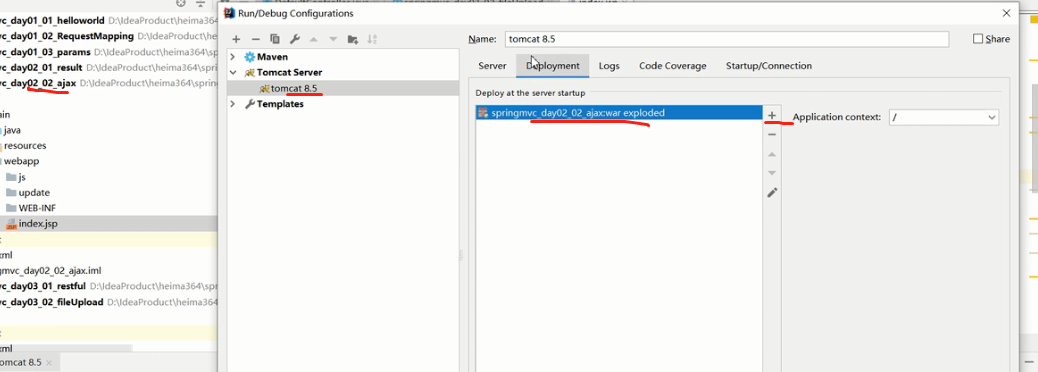Select day01_01_helloworld module
Image resolution: width=1038 pixels, height=372 pixels.
tap(52, 20)
